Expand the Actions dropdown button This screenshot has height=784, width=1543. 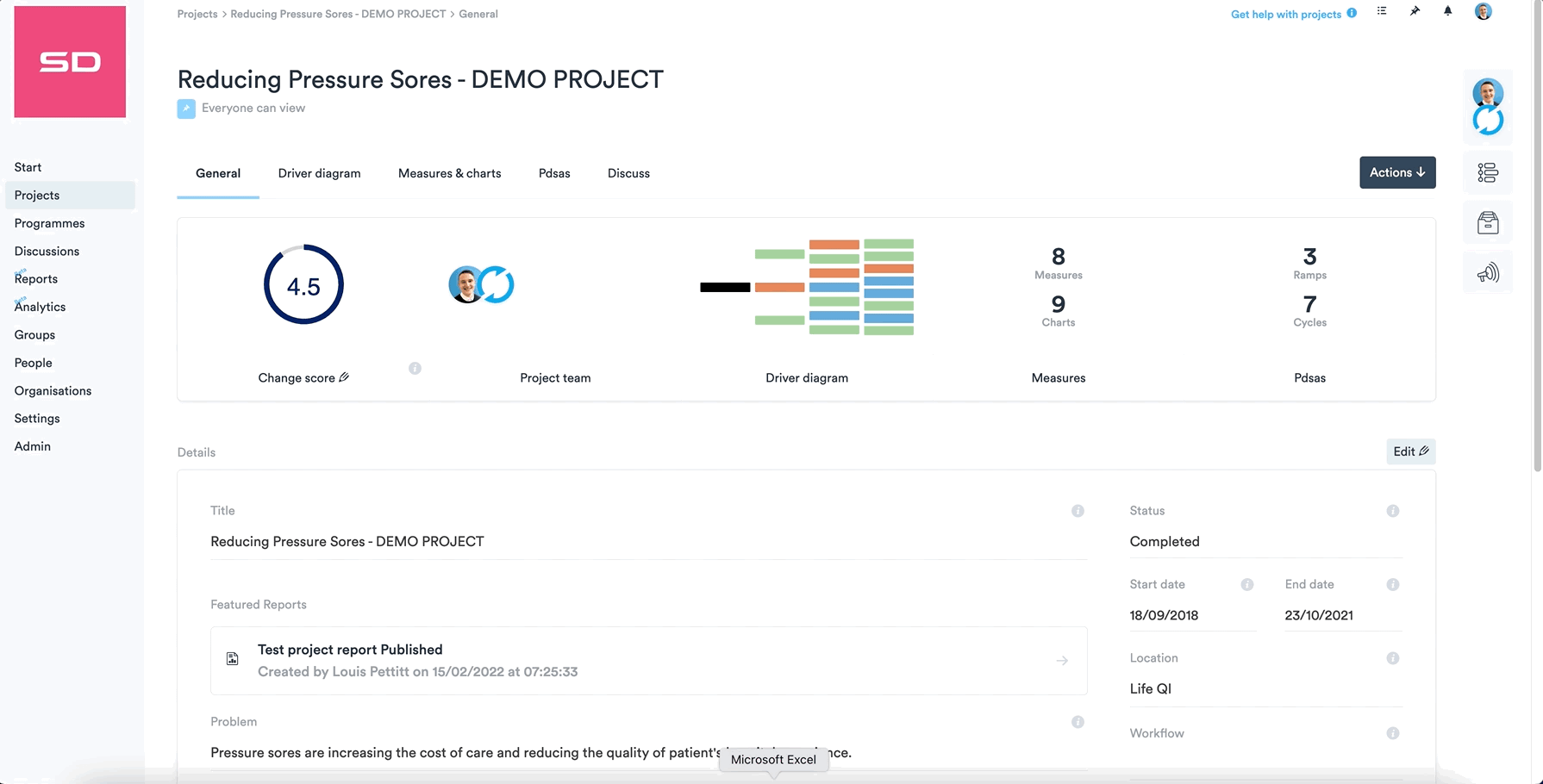click(x=1396, y=172)
